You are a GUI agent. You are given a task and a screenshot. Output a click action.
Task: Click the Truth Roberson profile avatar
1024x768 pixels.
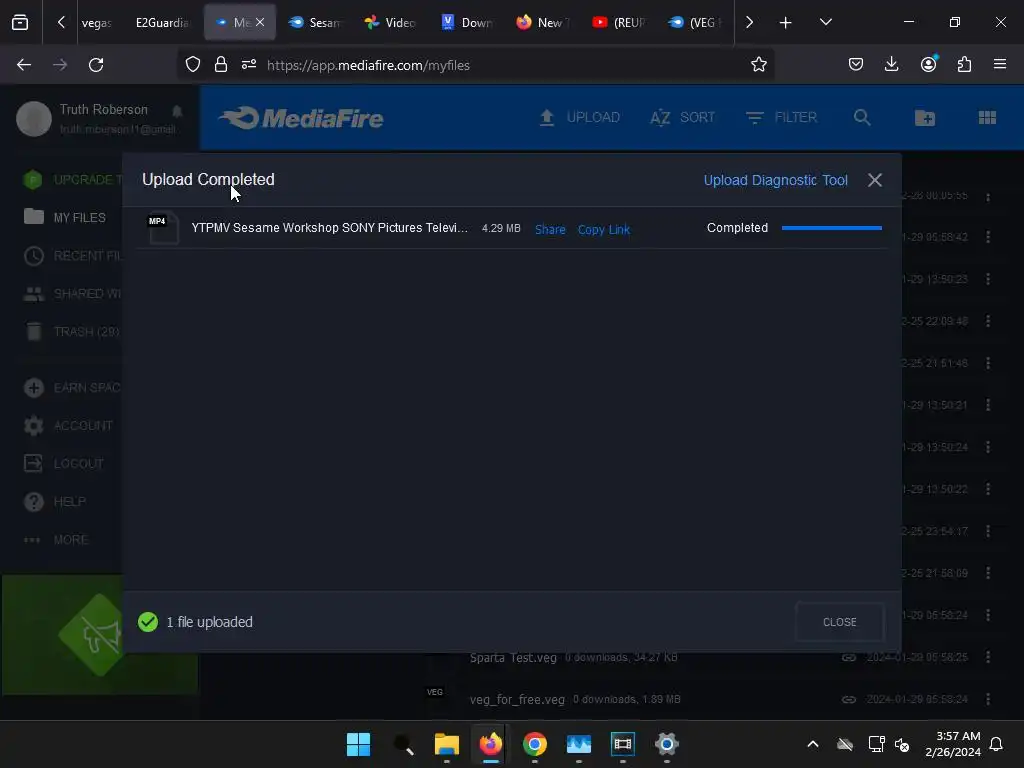point(34,119)
